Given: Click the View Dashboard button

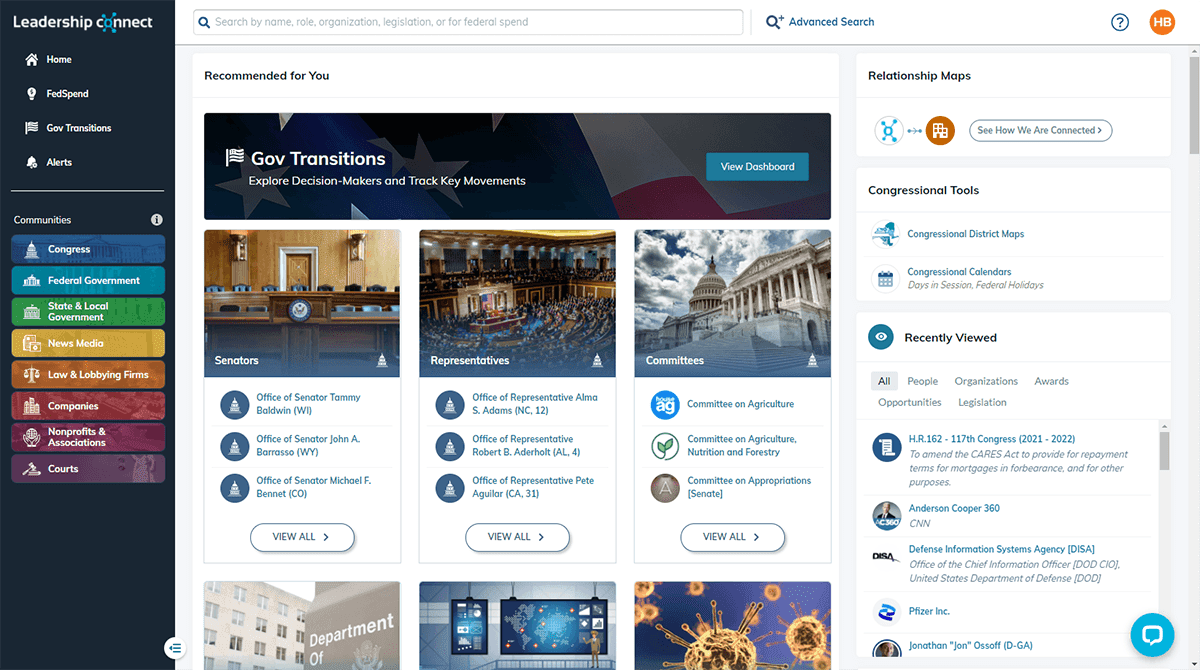Looking at the screenshot, I should click(x=757, y=167).
